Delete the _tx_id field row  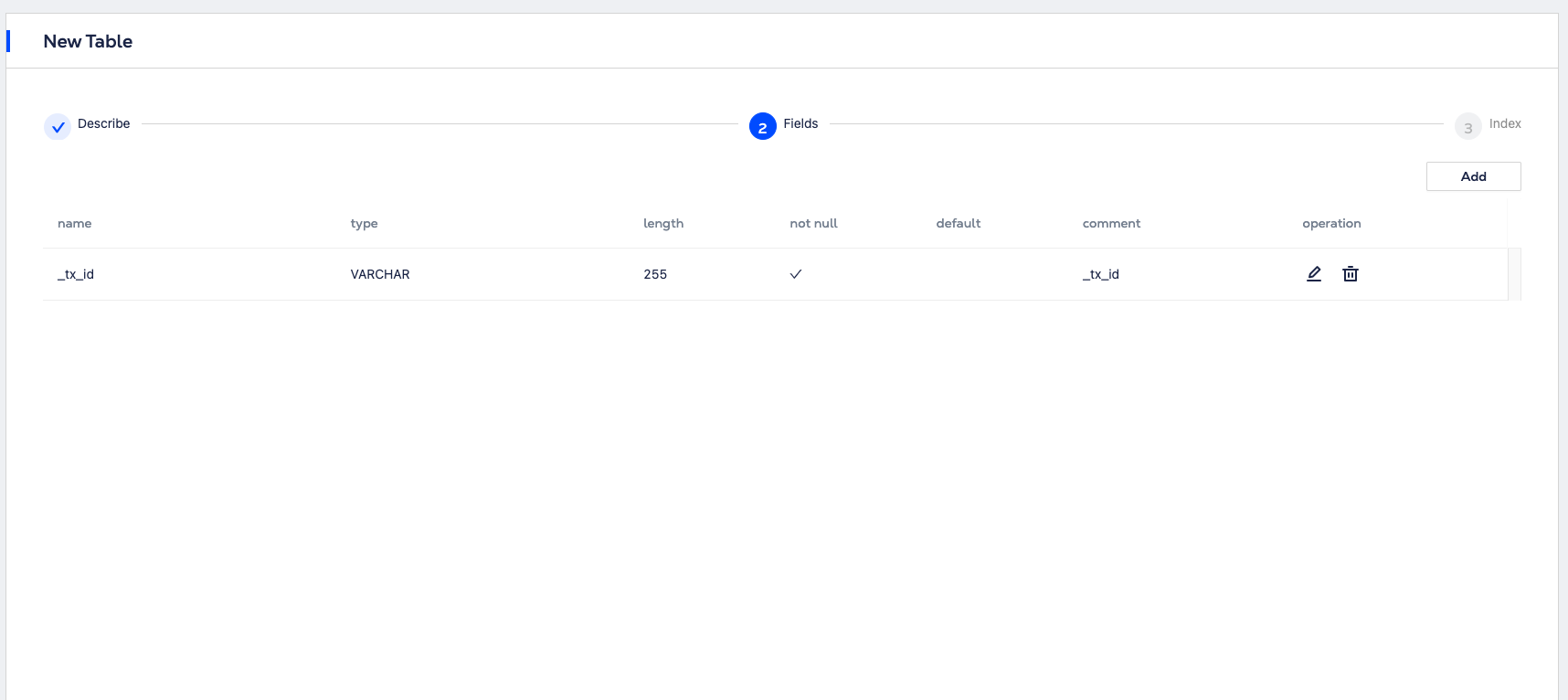pos(1351,273)
